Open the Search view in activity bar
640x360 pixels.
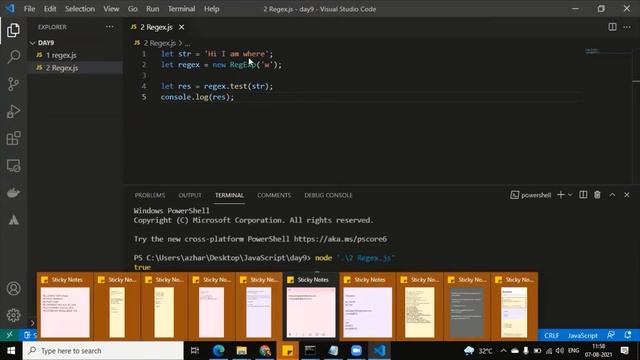click(13, 57)
